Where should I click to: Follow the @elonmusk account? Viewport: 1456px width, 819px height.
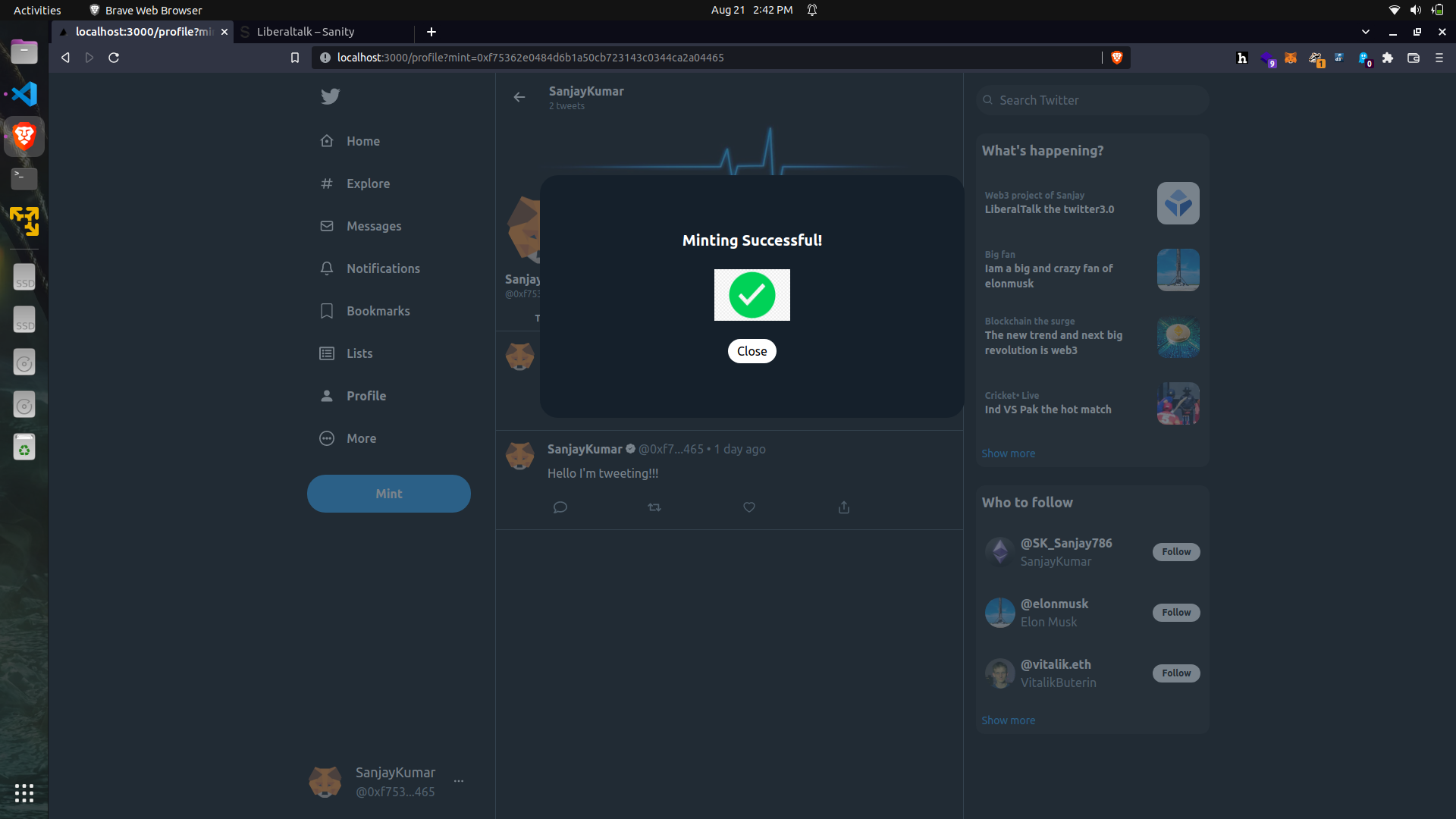1176,612
